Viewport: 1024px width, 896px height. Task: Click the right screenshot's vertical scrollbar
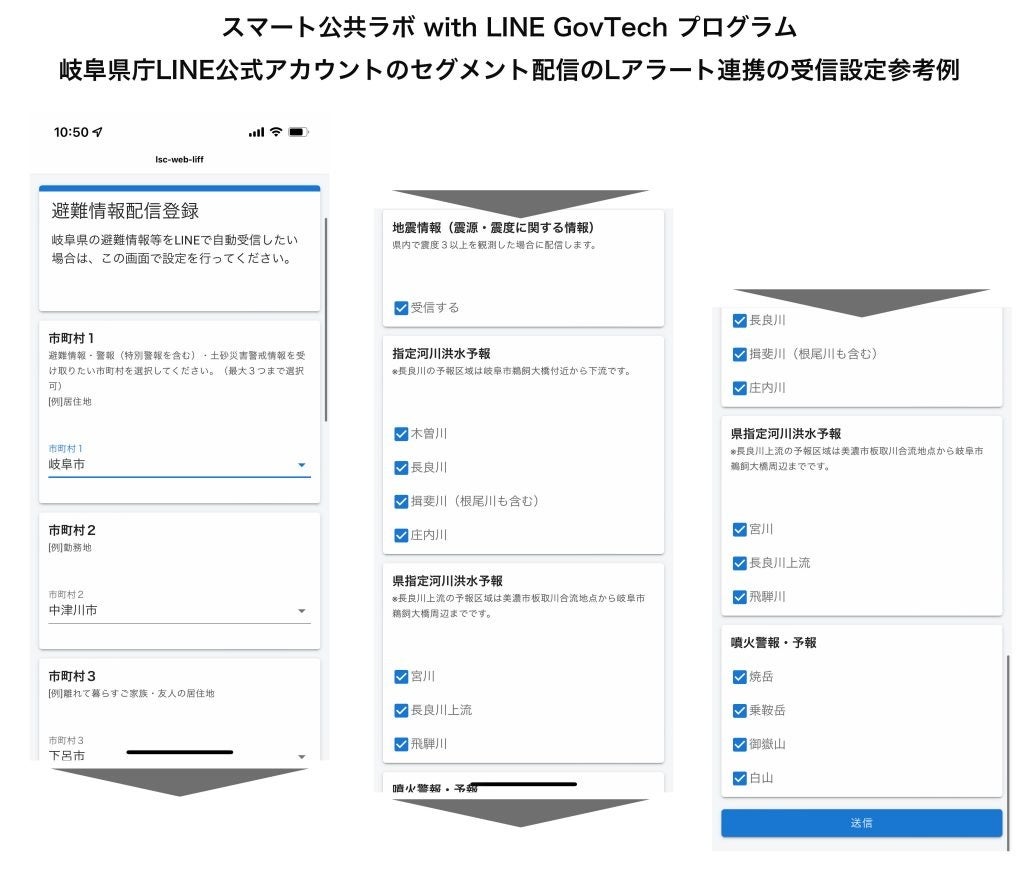pos(1009,751)
